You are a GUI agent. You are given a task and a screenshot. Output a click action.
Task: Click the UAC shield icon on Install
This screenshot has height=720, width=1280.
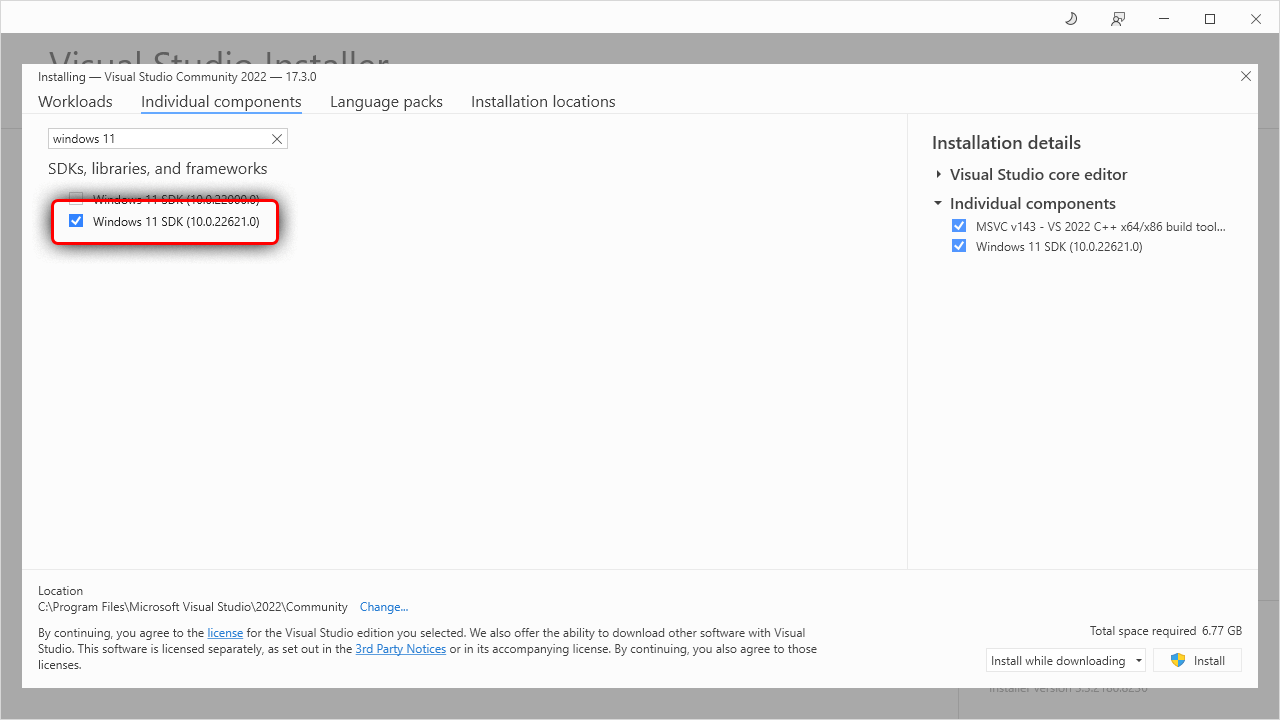click(1177, 660)
